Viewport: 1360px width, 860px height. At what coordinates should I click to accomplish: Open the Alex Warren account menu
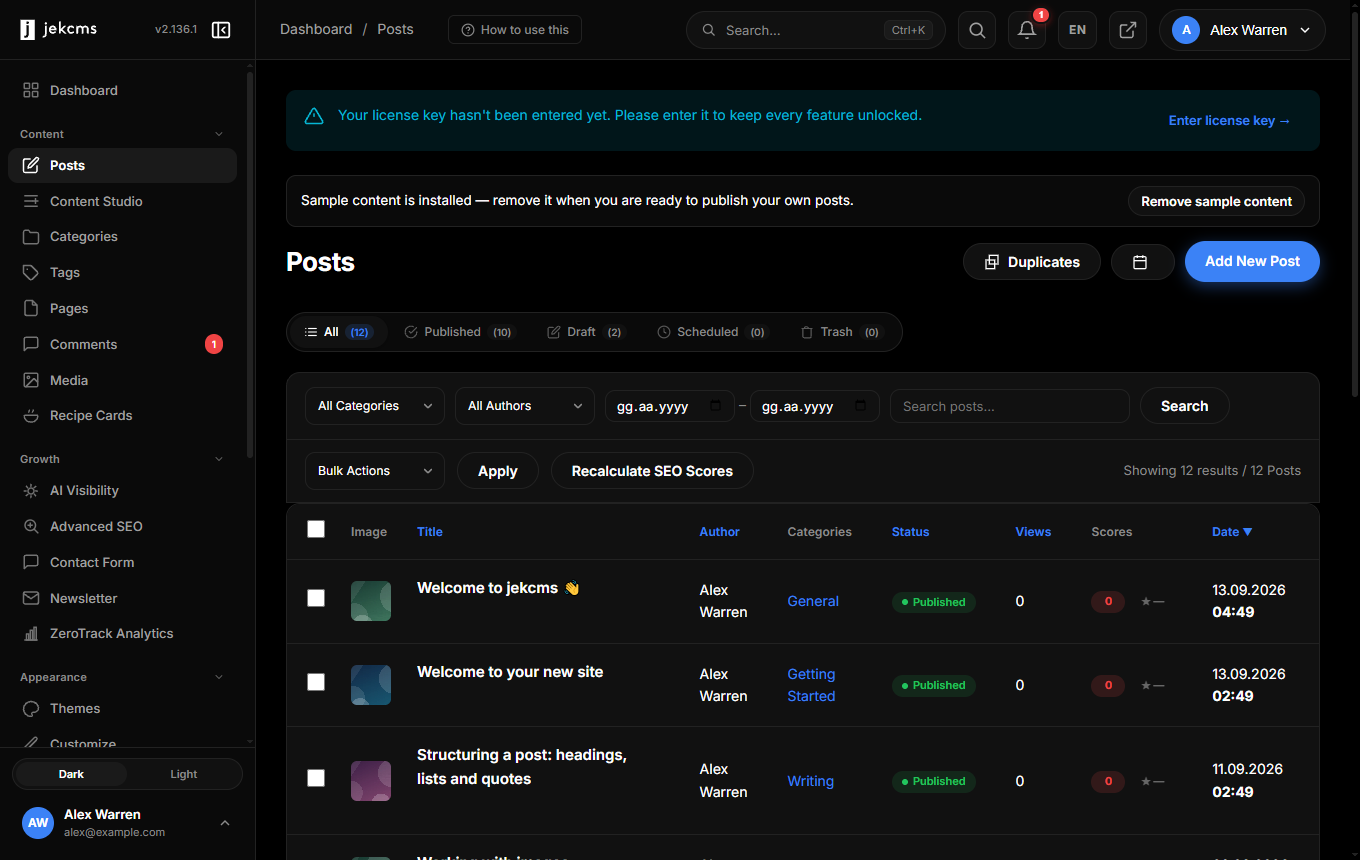1242,30
